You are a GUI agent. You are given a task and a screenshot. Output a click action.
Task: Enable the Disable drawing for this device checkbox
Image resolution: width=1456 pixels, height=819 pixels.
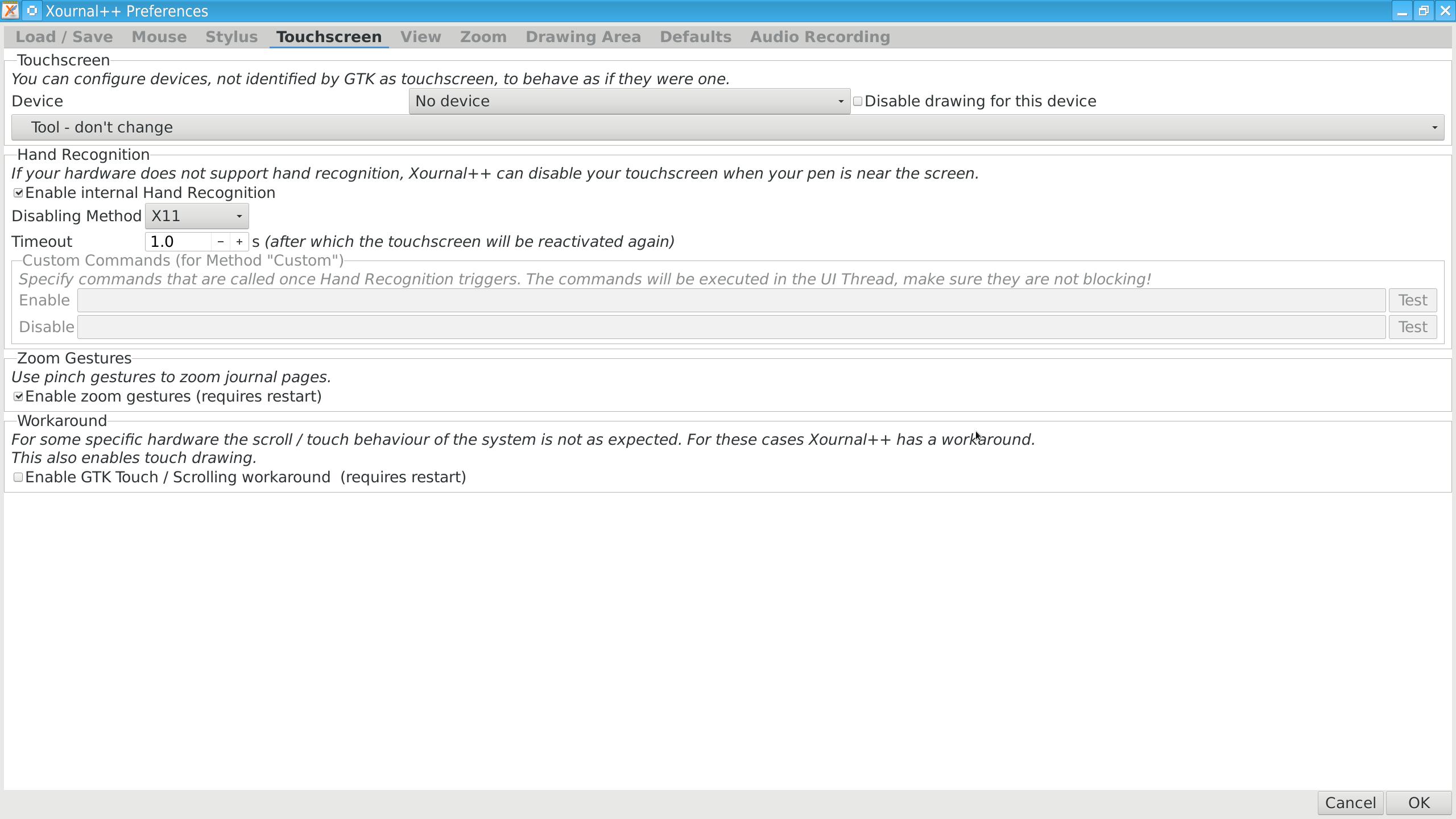tap(857, 101)
